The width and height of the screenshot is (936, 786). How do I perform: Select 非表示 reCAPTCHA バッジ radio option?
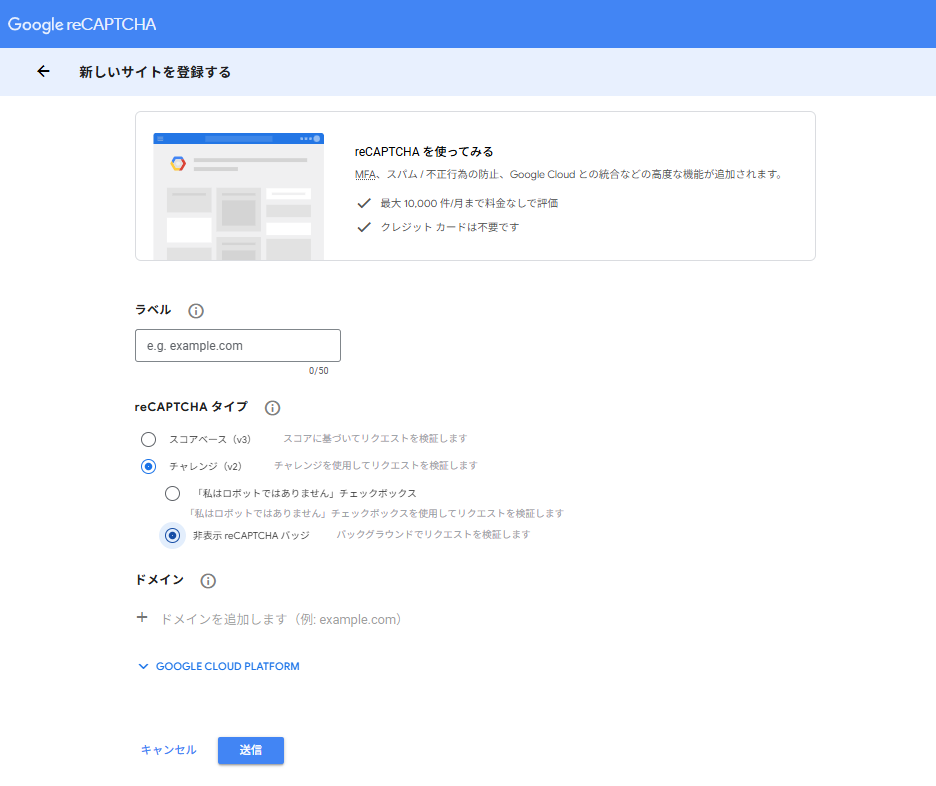(173, 535)
